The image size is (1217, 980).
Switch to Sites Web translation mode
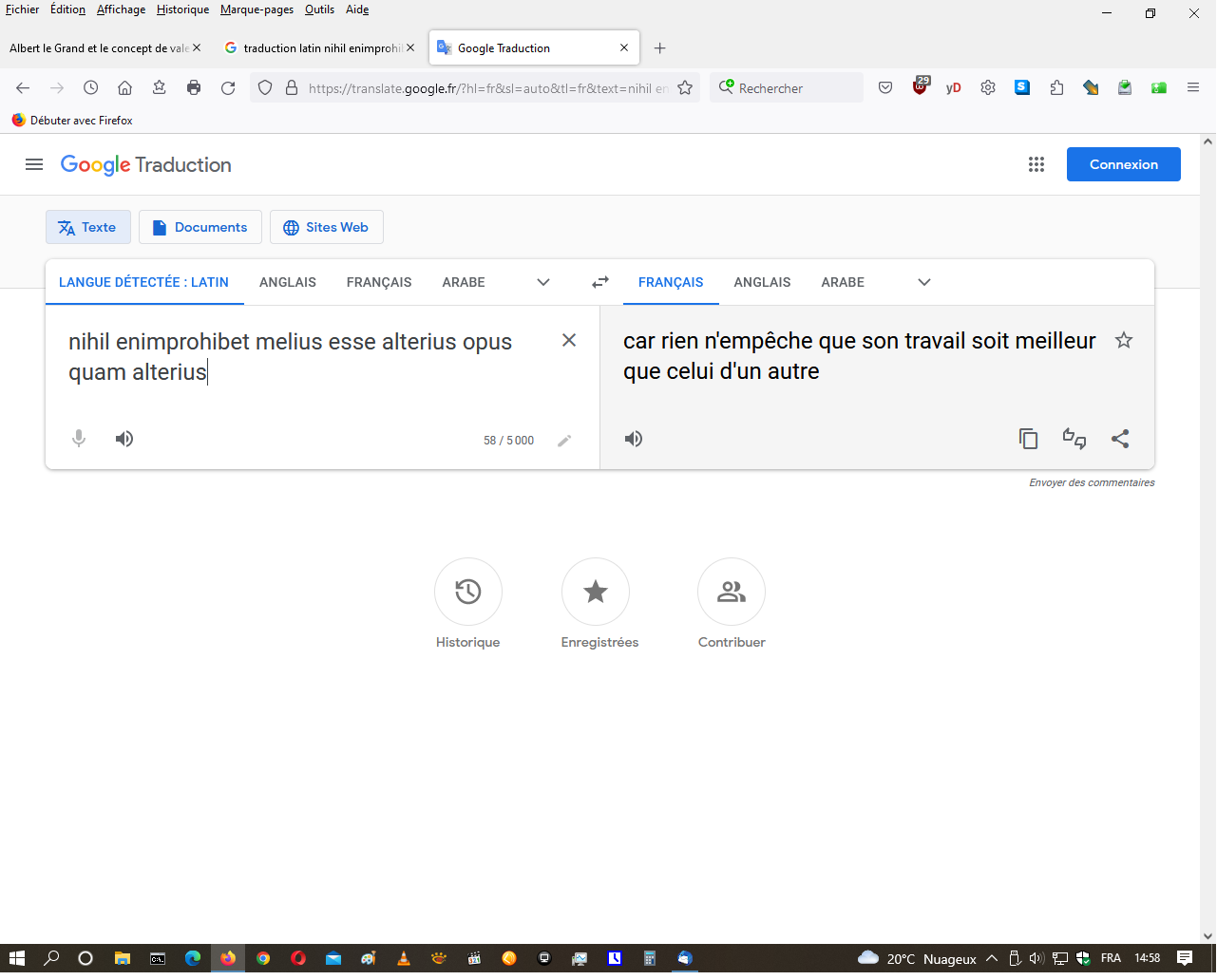pyautogui.click(x=327, y=227)
